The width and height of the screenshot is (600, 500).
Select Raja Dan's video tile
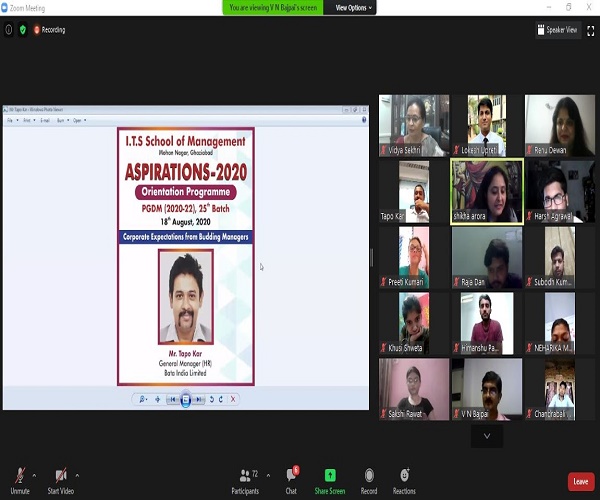coord(487,257)
